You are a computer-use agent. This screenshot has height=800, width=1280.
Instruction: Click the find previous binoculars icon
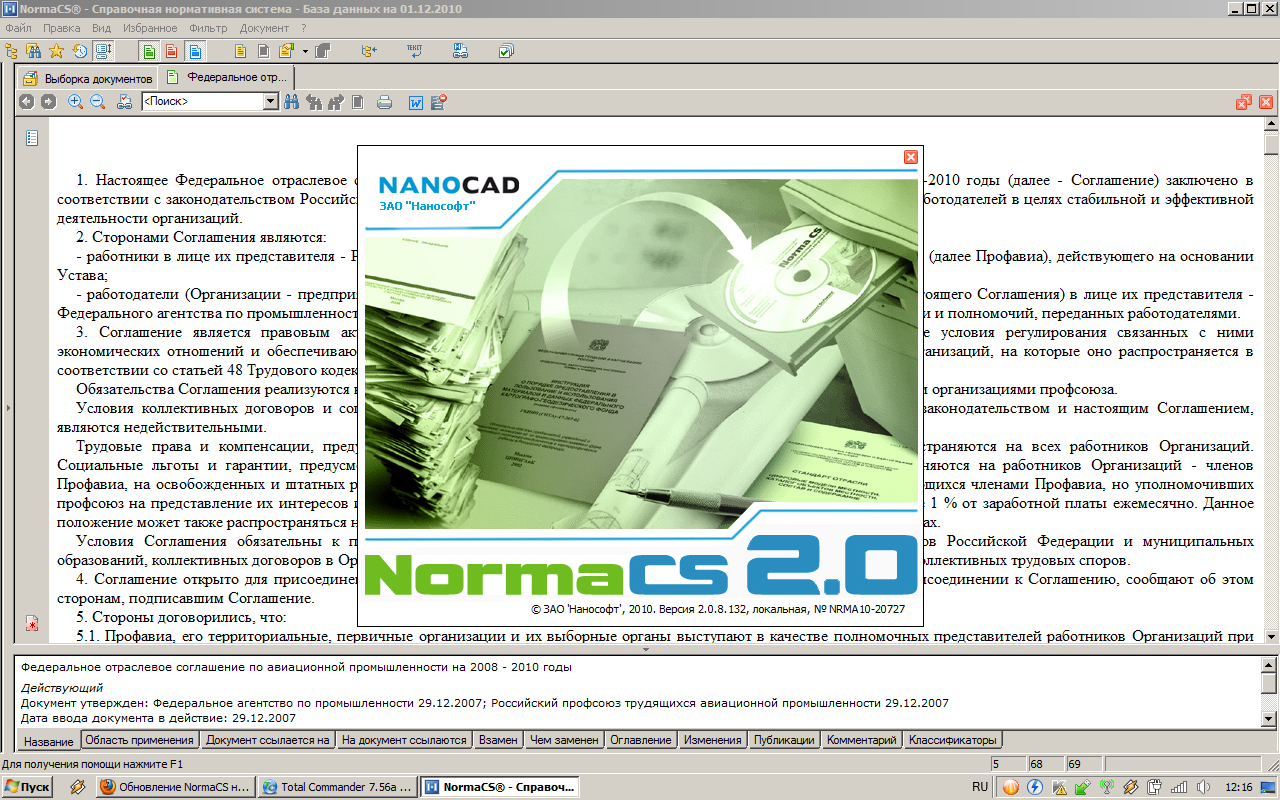tap(314, 101)
